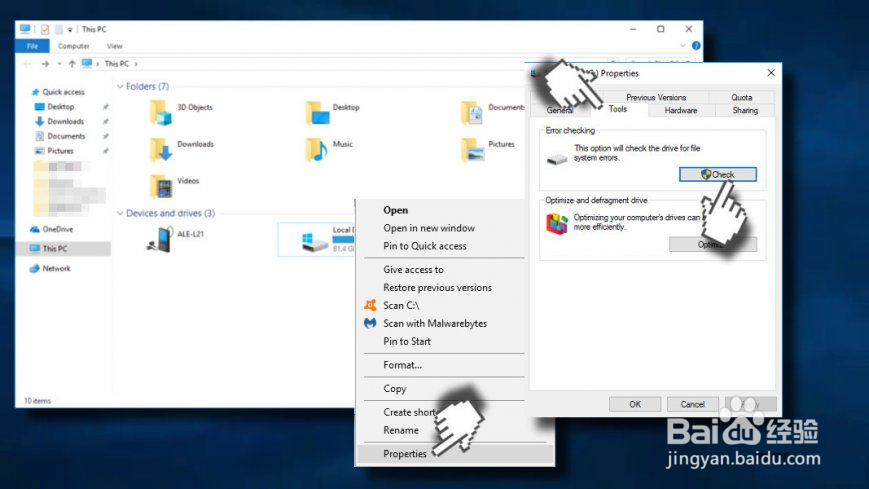Open the Downloads folder in Folders list

tap(161, 150)
